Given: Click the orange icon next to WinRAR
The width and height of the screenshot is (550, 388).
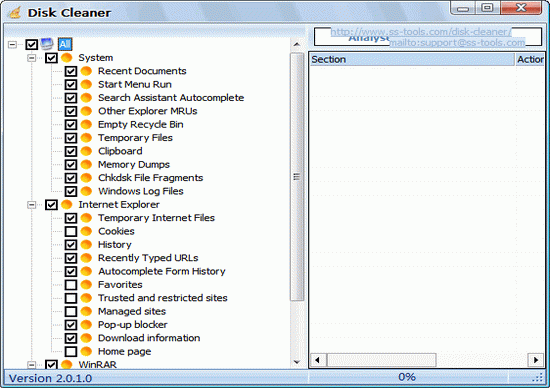Looking at the screenshot, I should pos(67,364).
